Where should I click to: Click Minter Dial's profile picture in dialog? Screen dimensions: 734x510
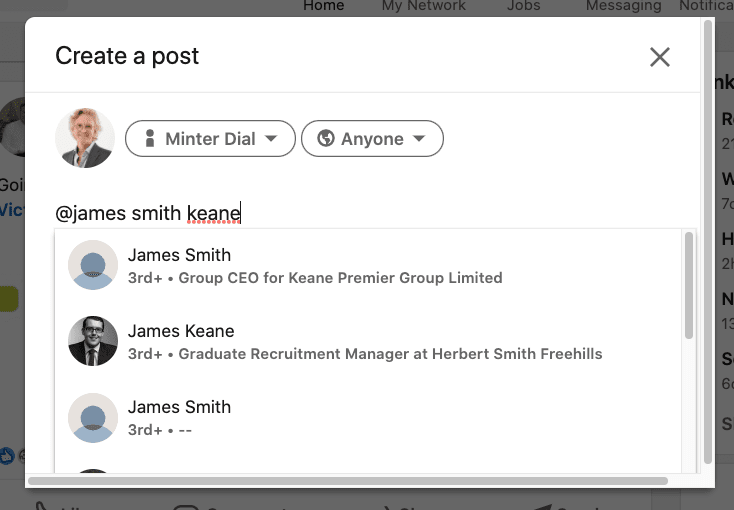pos(85,138)
